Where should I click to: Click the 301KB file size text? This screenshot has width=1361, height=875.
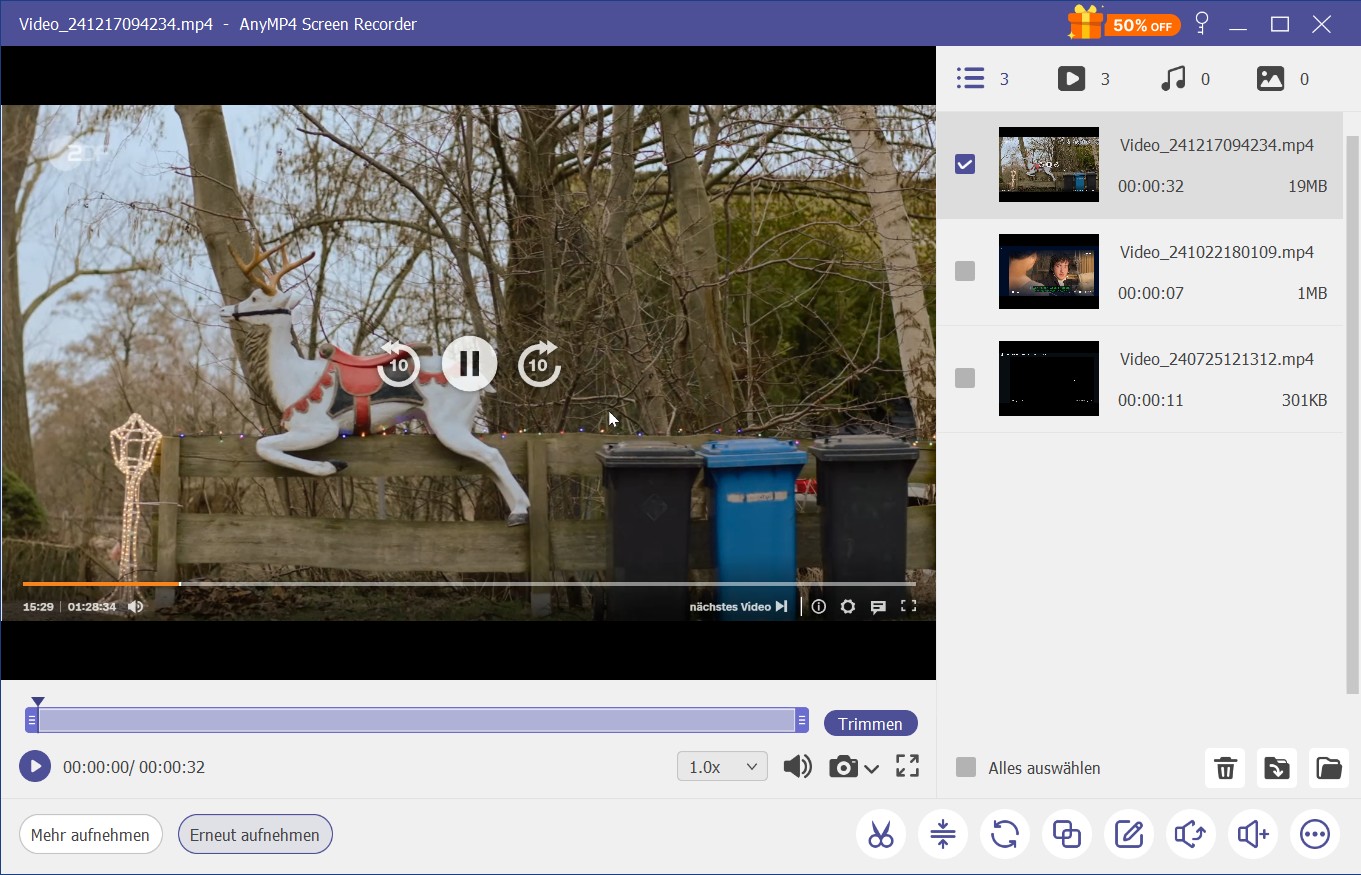pos(1305,400)
